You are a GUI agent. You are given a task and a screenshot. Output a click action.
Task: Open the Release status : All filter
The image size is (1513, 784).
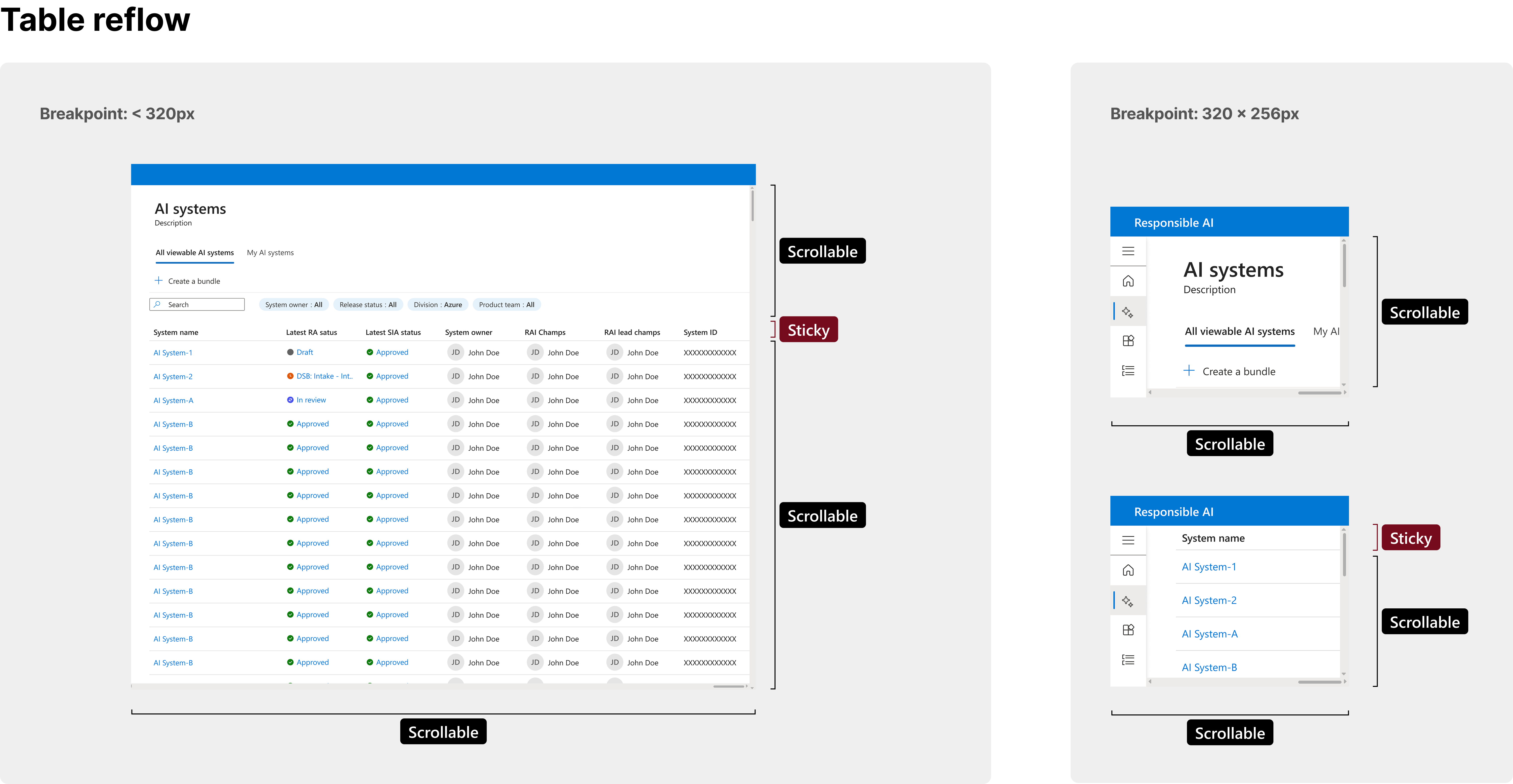[x=368, y=305]
